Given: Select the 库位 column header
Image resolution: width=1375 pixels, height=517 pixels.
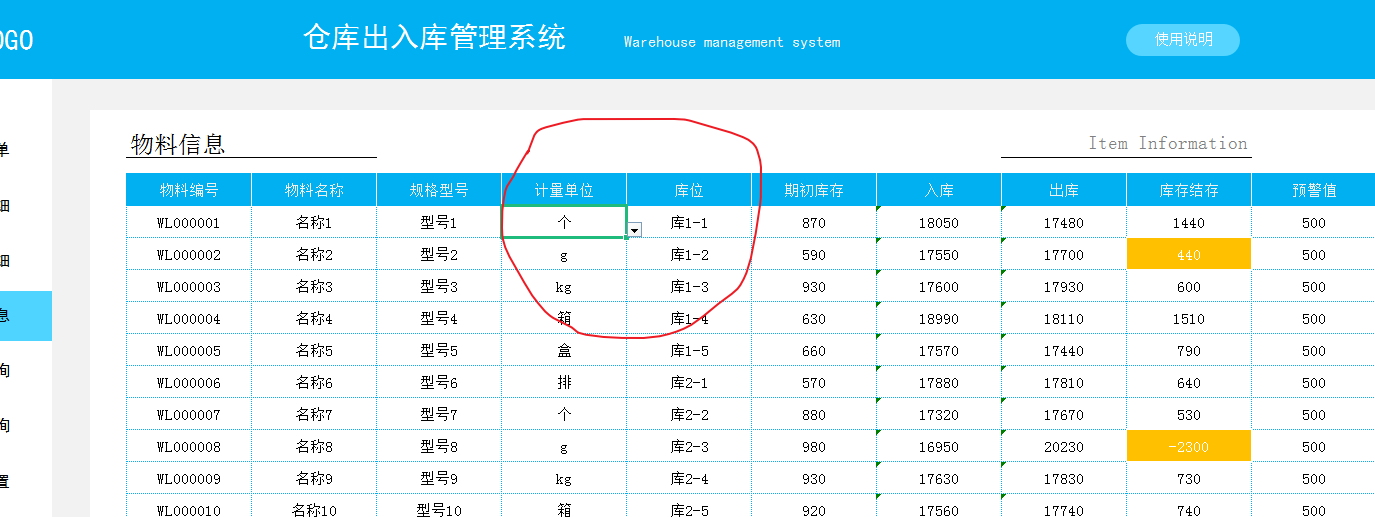Looking at the screenshot, I should click(689, 190).
